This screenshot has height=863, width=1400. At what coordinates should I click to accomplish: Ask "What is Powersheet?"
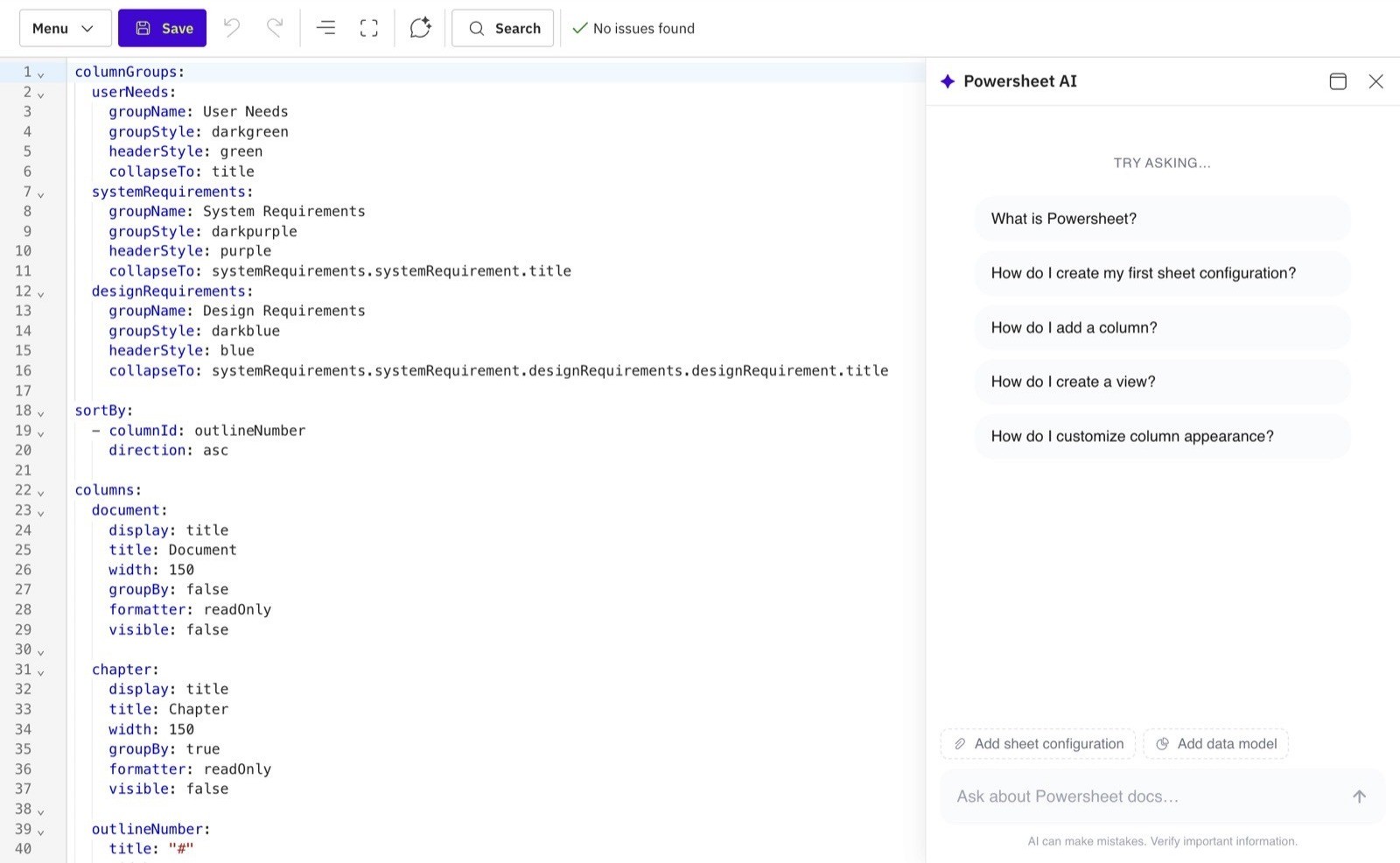[x=1163, y=219]
